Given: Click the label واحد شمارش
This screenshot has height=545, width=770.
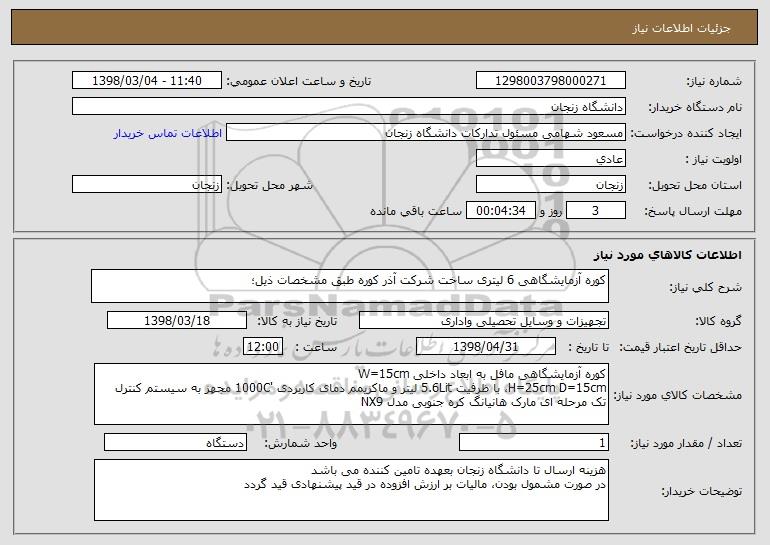Looking at the screenshot, I should [x=301, y=443].
